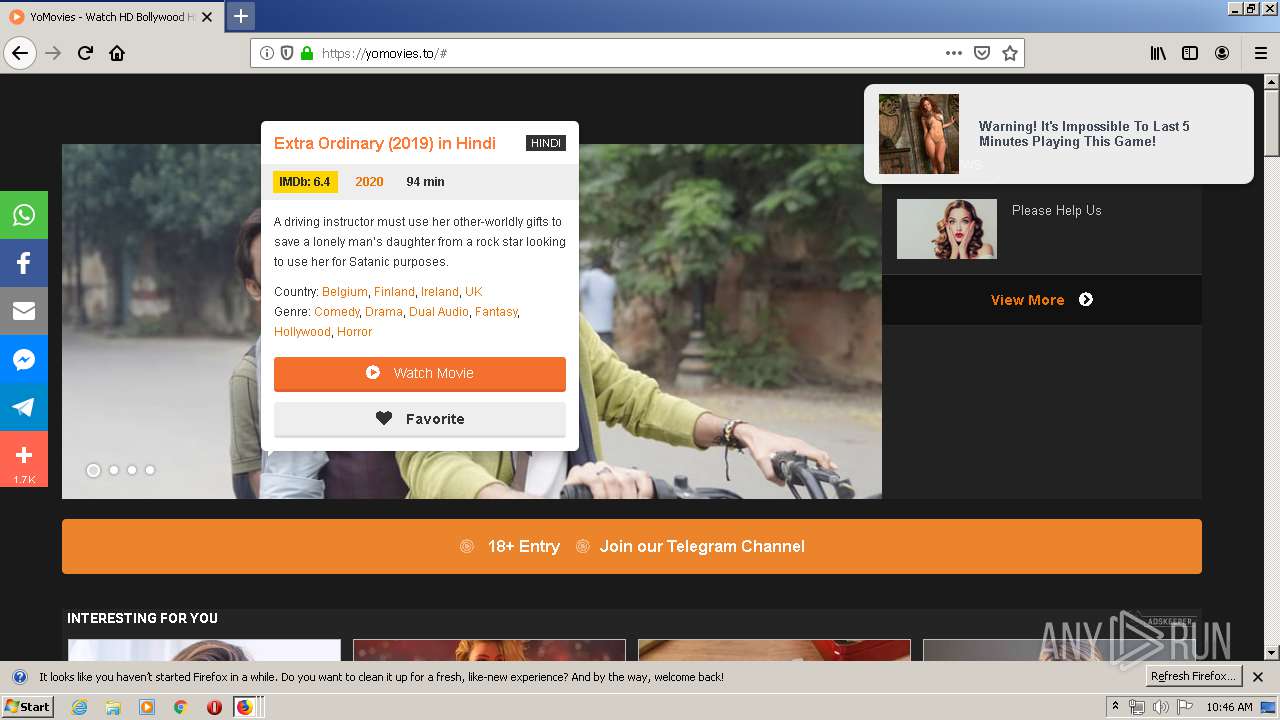Screen dimensions: 1280x720
Task: Share page on Facebook
Action: tap(24, 263)
